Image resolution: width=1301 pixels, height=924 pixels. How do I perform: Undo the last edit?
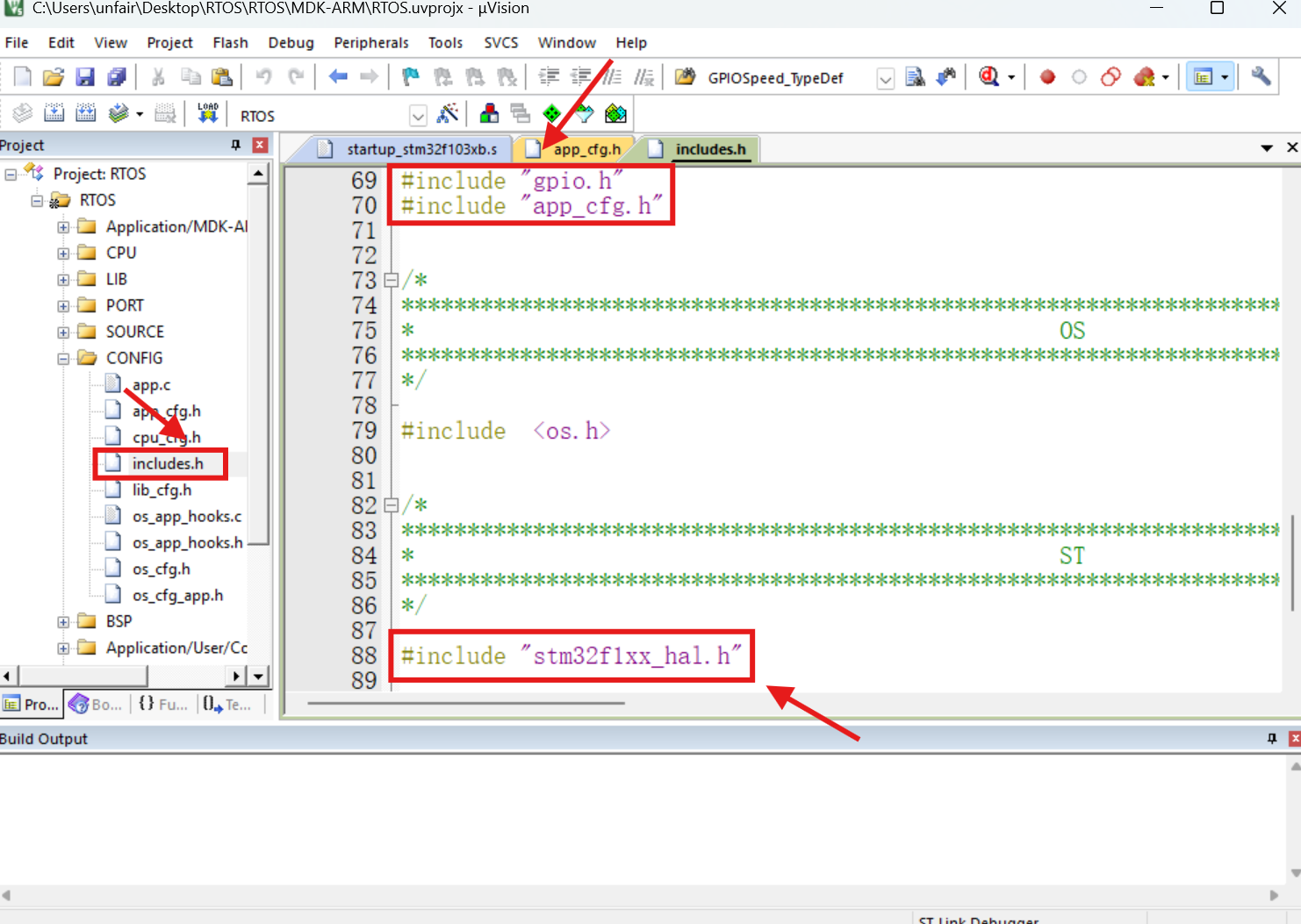263,77
